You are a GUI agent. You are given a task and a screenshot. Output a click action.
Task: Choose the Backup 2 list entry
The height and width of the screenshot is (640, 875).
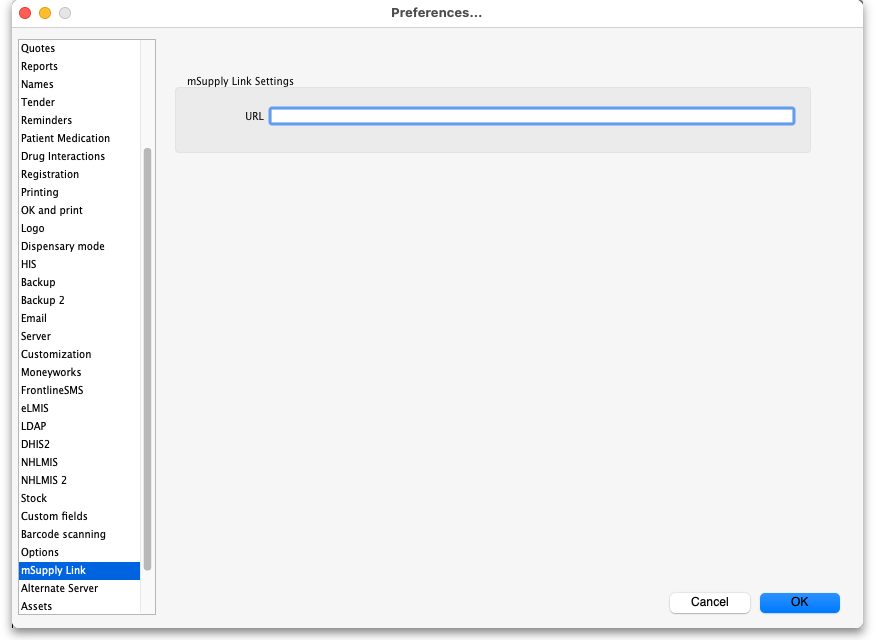[x=43, y=300]
